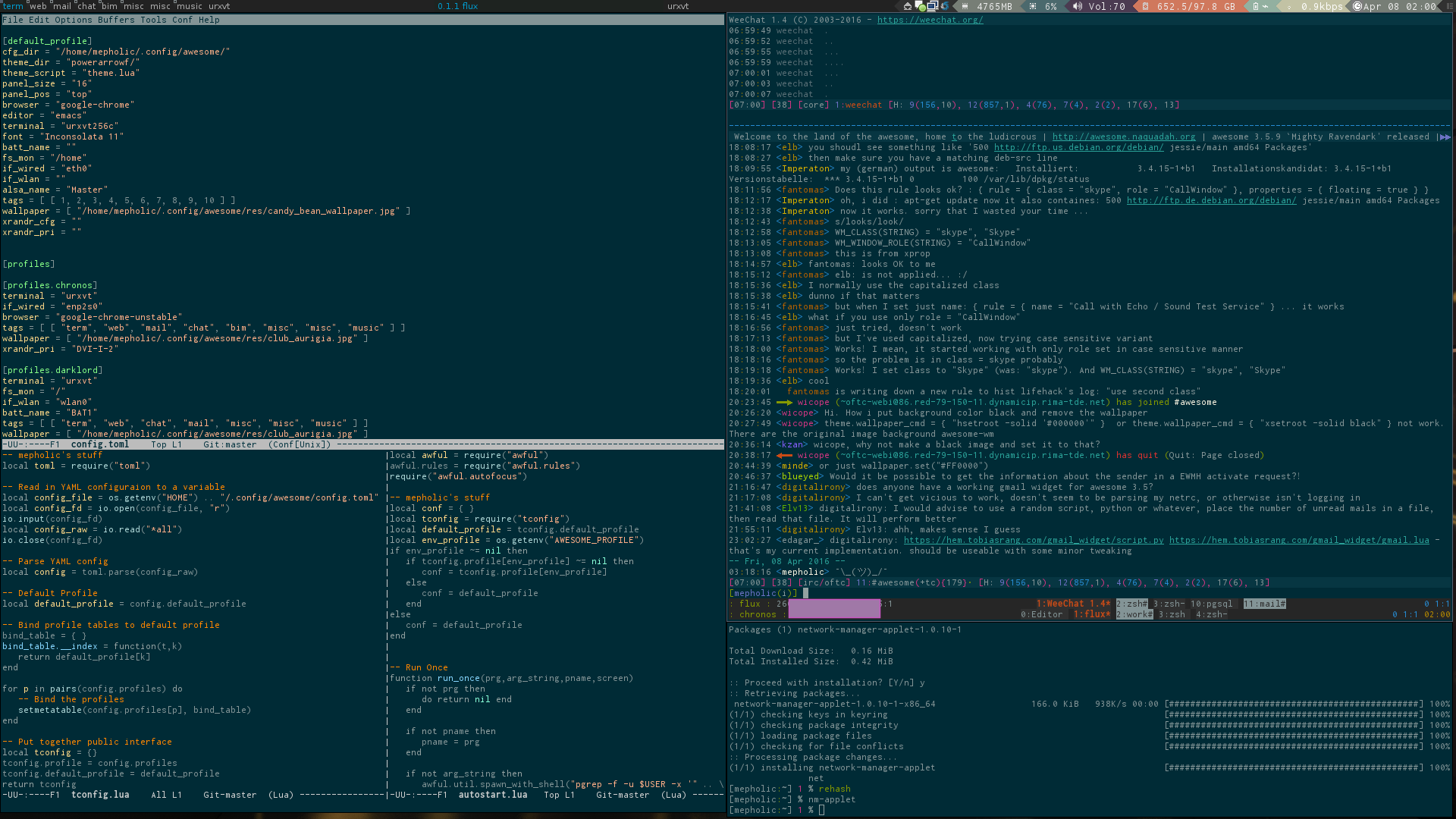The height and width of the screenshot is (819, 1456).
Task: Focus the WeeChat mepholic input line
Action: point(805,593)
